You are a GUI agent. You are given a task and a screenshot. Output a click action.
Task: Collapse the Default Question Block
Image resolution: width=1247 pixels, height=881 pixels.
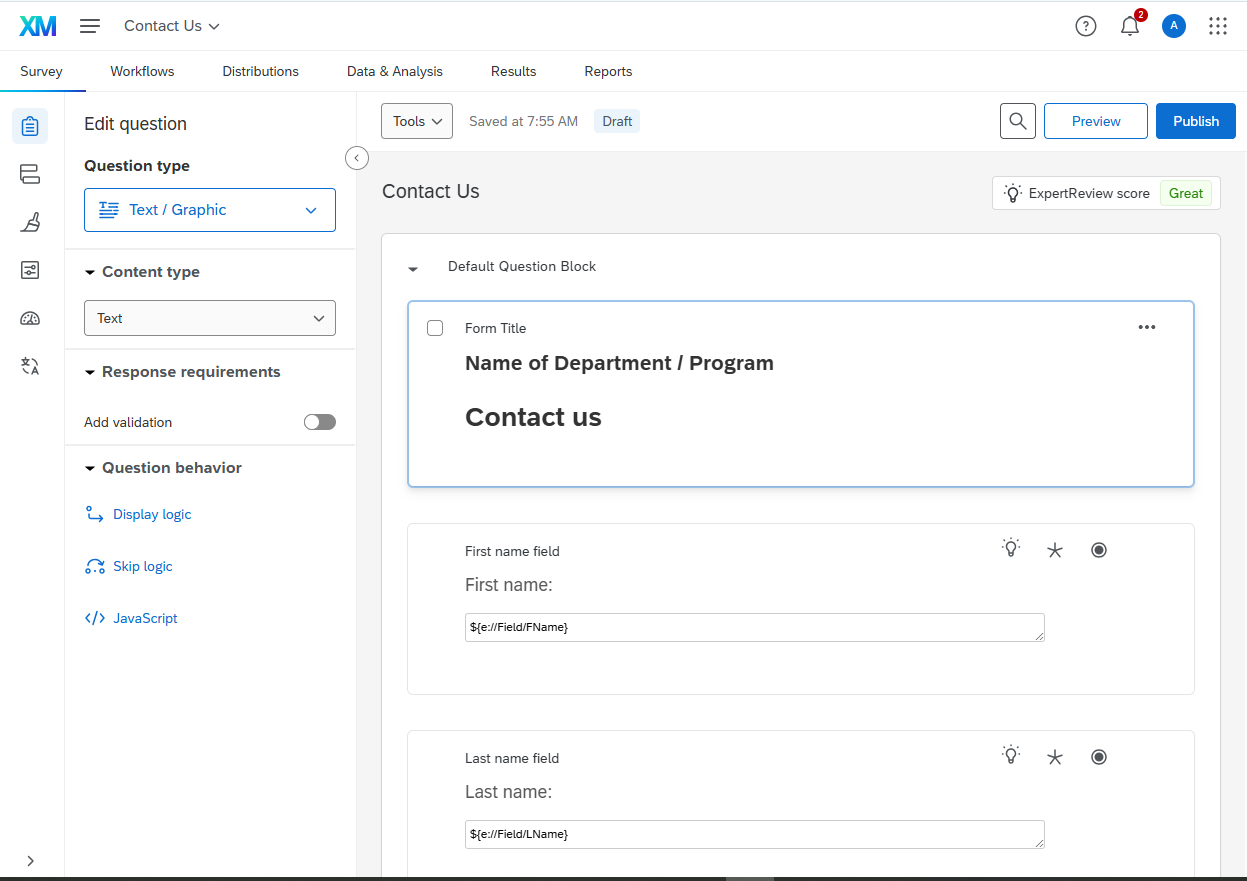413,268
